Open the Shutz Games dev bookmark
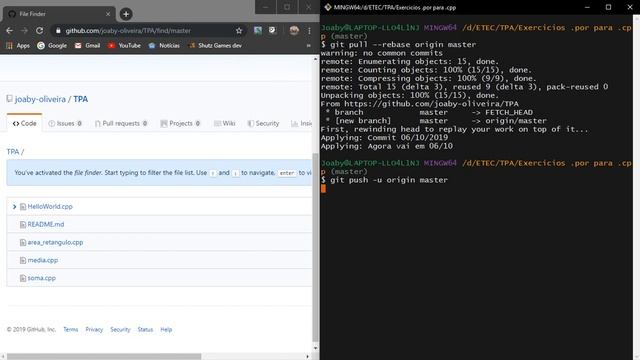Image resolution: width=640 pixels, height=360 pixels. (215, 46)
